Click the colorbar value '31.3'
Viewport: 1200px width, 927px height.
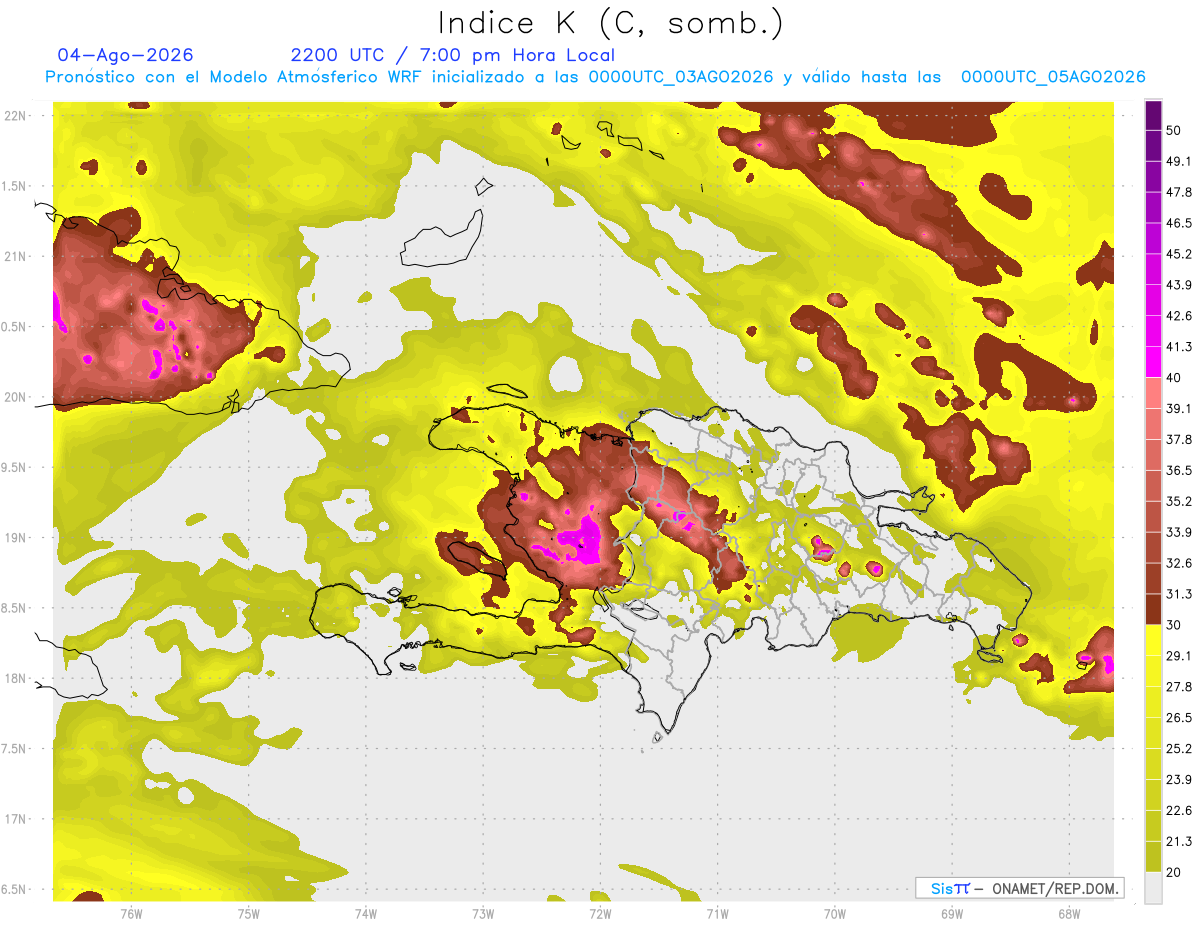1179,594
